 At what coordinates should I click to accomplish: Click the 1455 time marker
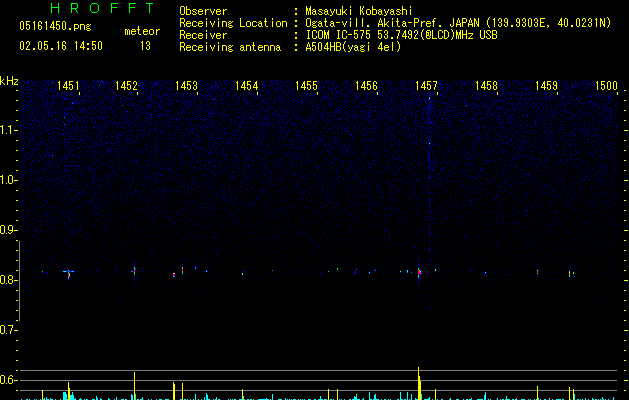tap(306, 86)
